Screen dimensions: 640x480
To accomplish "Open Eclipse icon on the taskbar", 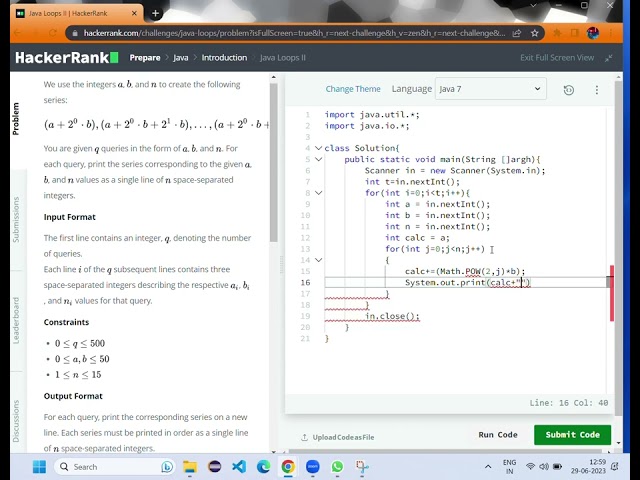I will tap(214, 467).
